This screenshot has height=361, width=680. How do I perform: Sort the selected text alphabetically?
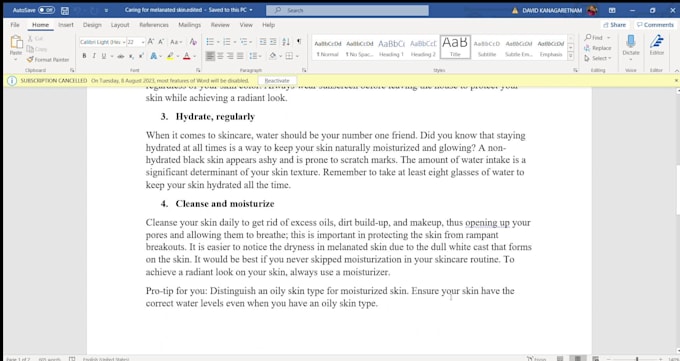286,42
